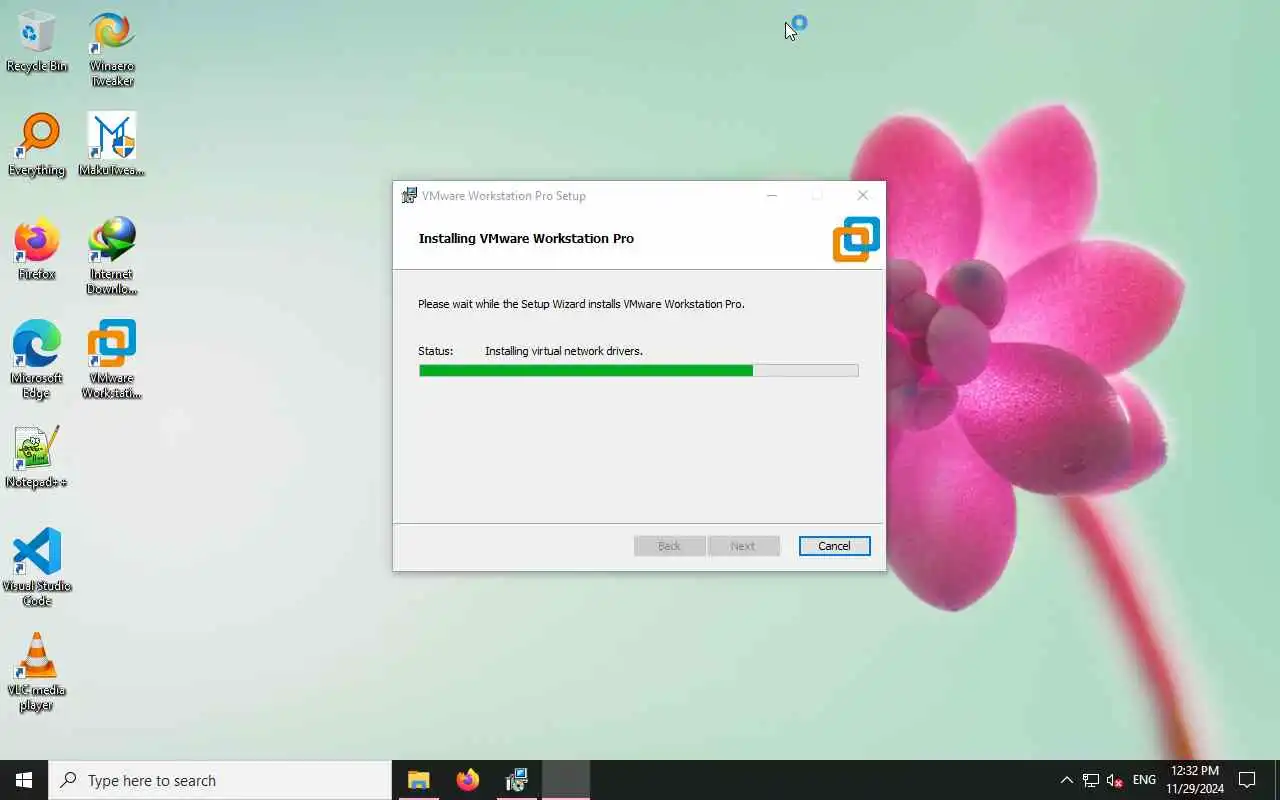Screen dimensions: 1280x800
Task: Click the 'Status:' label
Action: pos(436,351)
